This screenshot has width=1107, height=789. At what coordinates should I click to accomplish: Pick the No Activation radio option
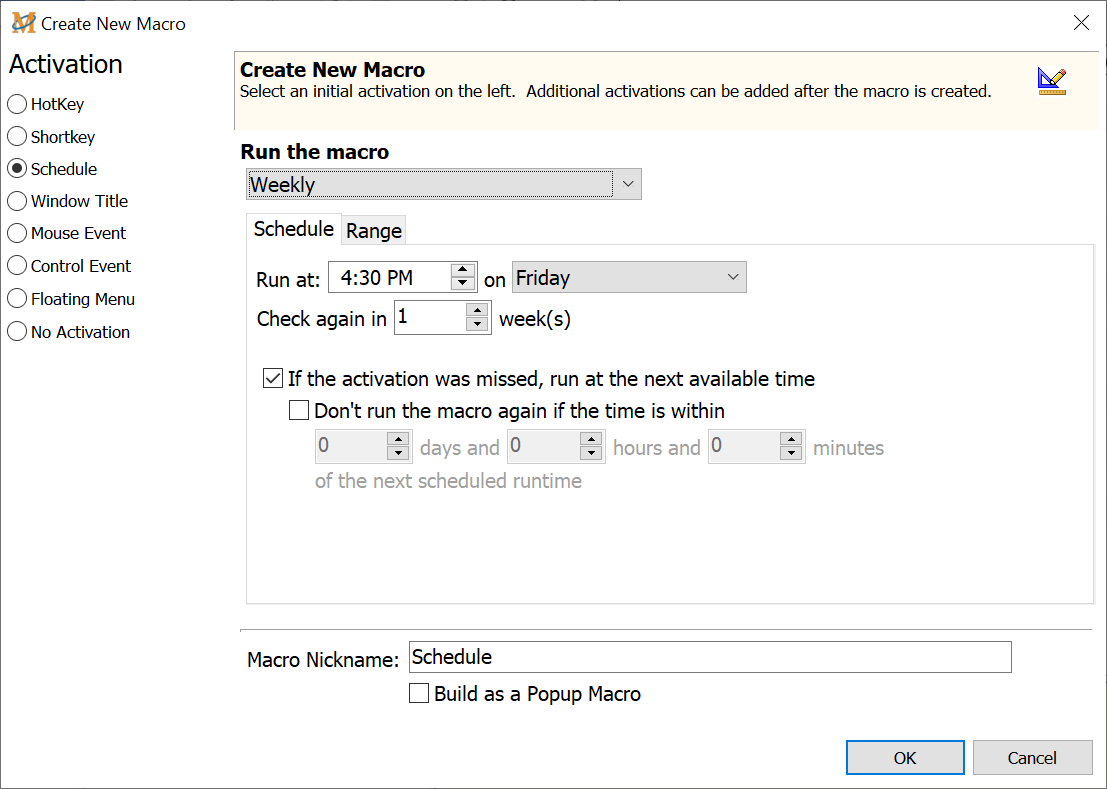(x=17, y=332)
